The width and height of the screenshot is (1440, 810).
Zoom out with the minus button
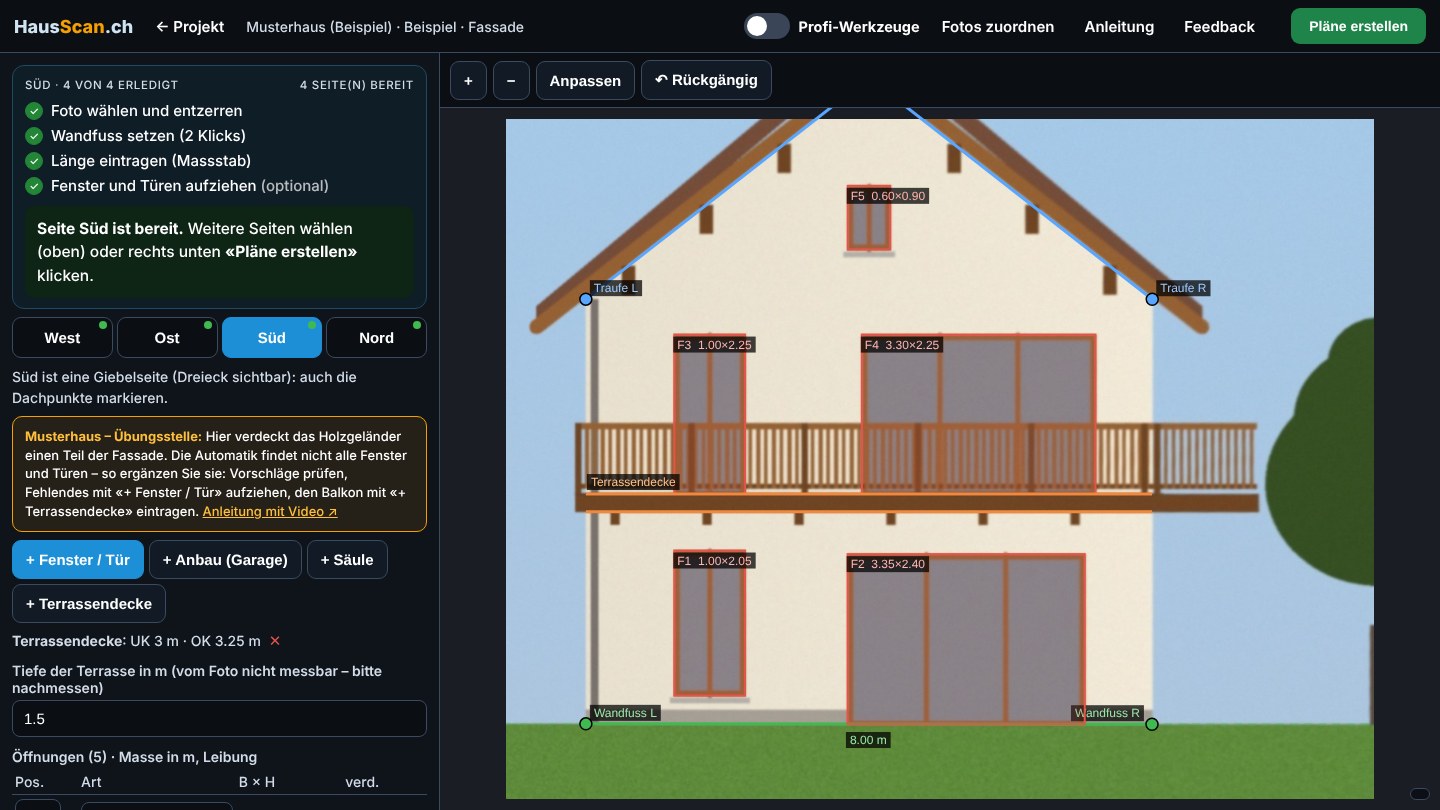511,80
